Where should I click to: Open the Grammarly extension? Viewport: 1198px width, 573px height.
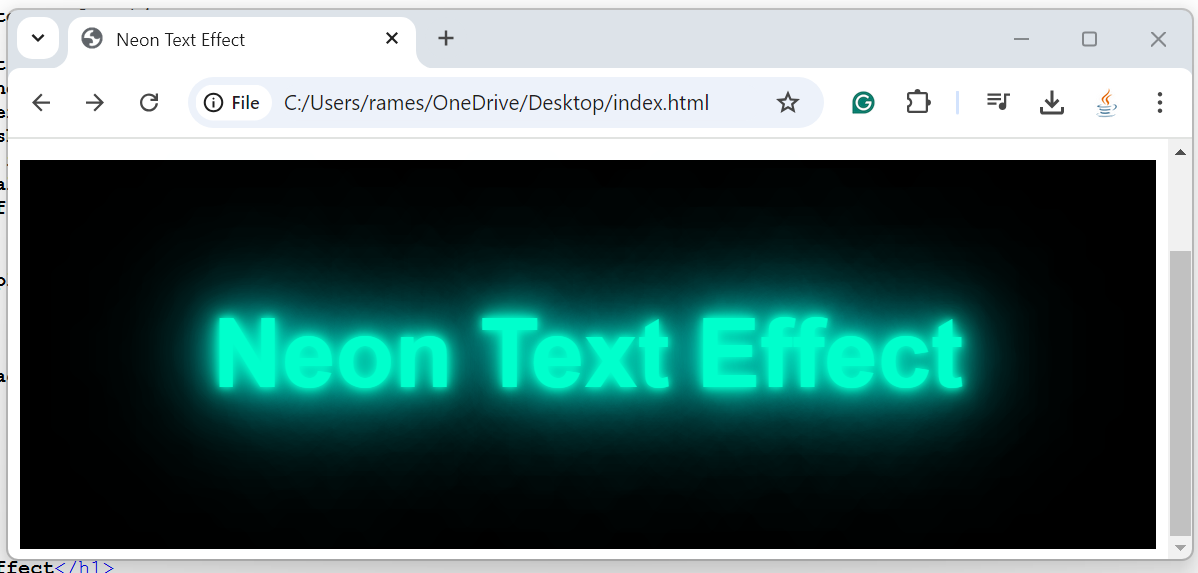click(863, 102)
